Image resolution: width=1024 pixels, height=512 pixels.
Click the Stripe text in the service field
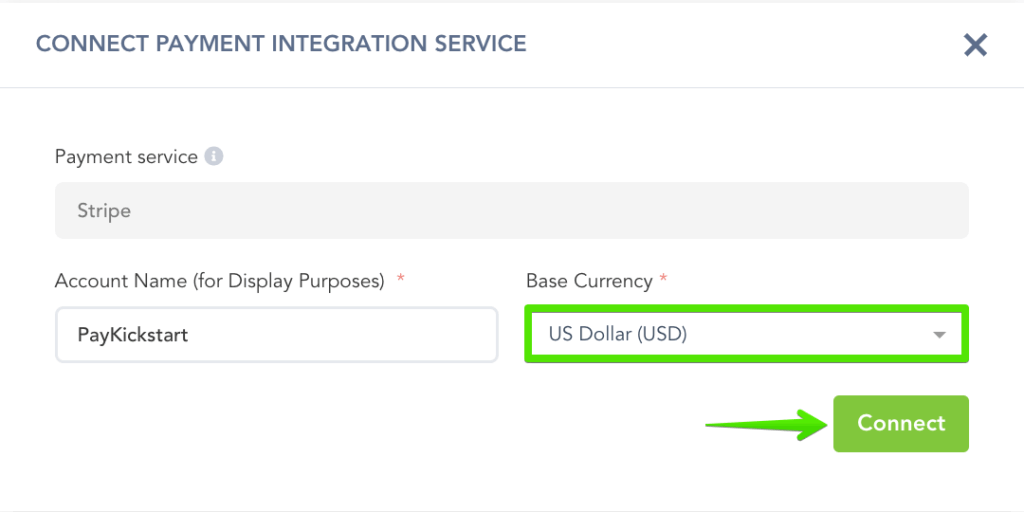[104, 211]
